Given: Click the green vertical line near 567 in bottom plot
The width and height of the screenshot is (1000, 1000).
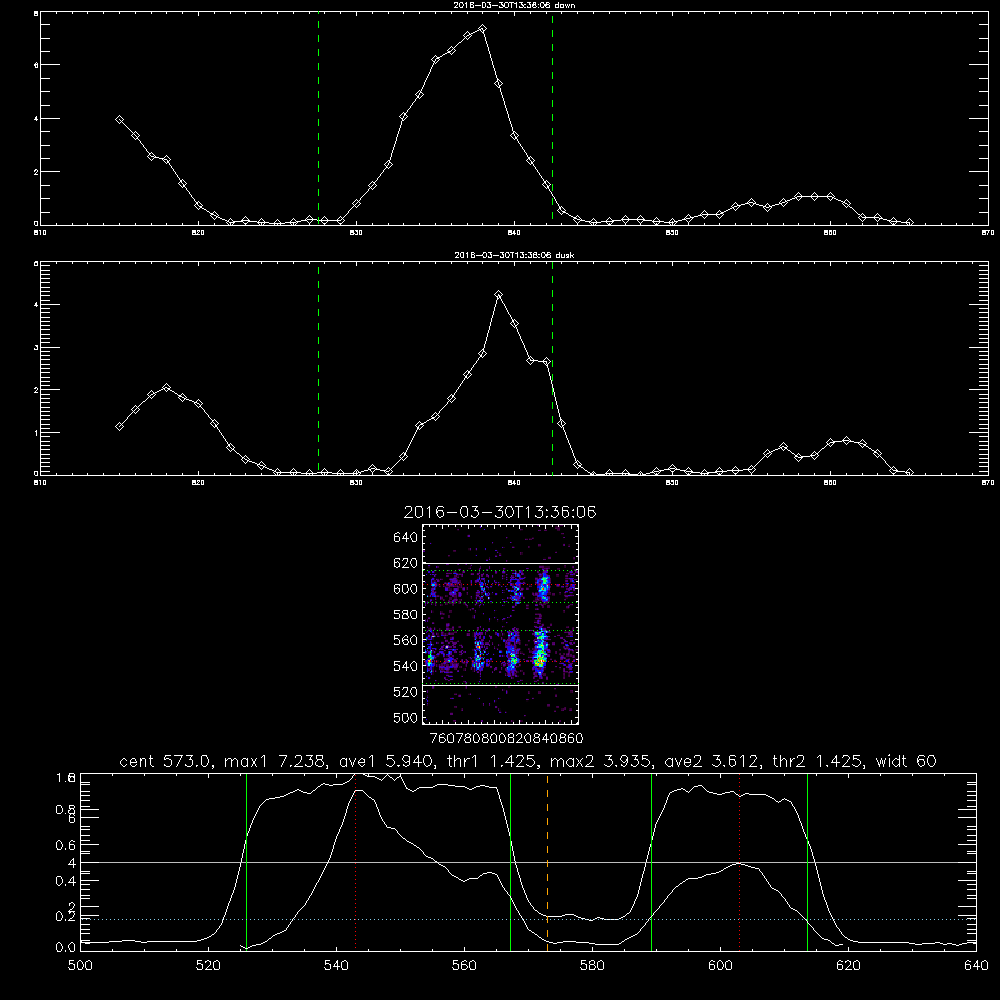Looking at the screenshot, I should [510, 862].
